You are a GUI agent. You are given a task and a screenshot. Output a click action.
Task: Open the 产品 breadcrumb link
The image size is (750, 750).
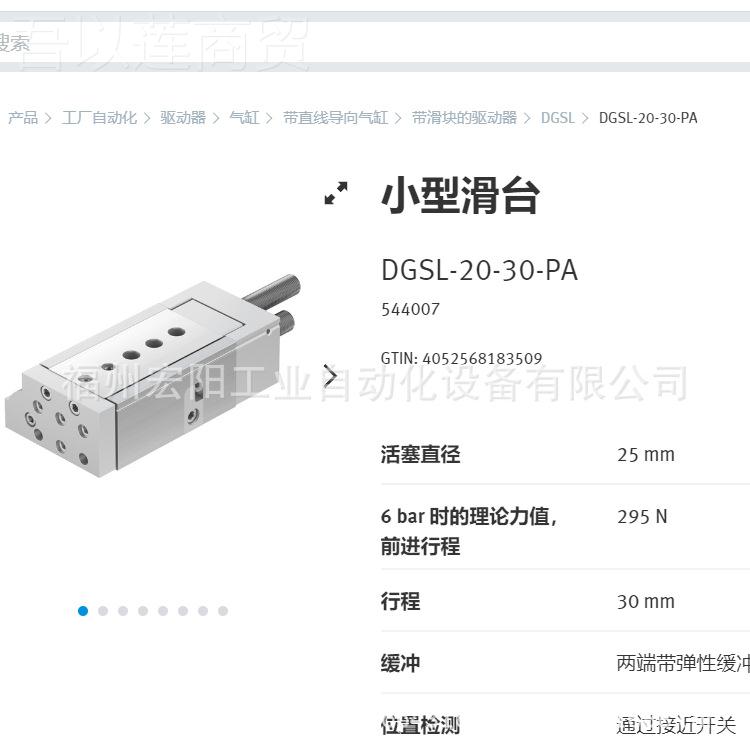pos(23,118)
